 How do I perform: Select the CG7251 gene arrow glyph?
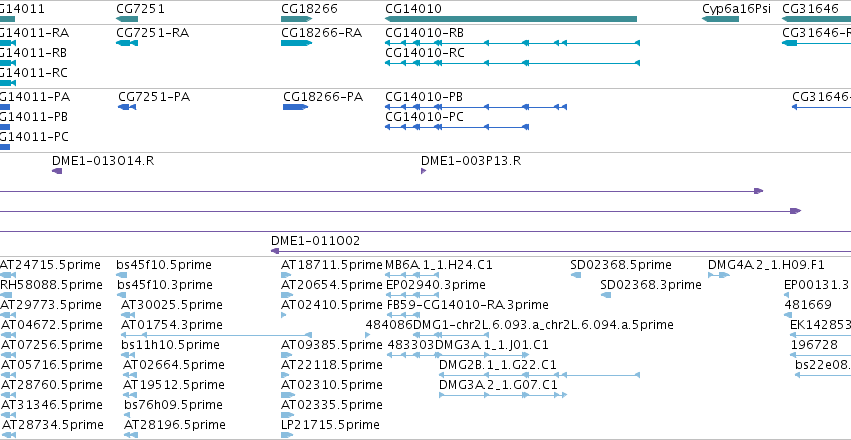126,19
